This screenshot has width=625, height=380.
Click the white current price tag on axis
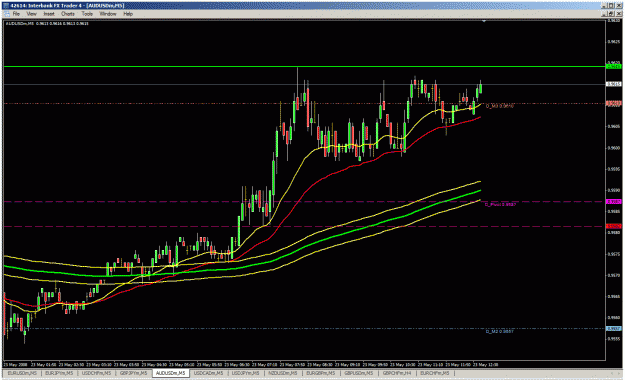tap(613, 84)
